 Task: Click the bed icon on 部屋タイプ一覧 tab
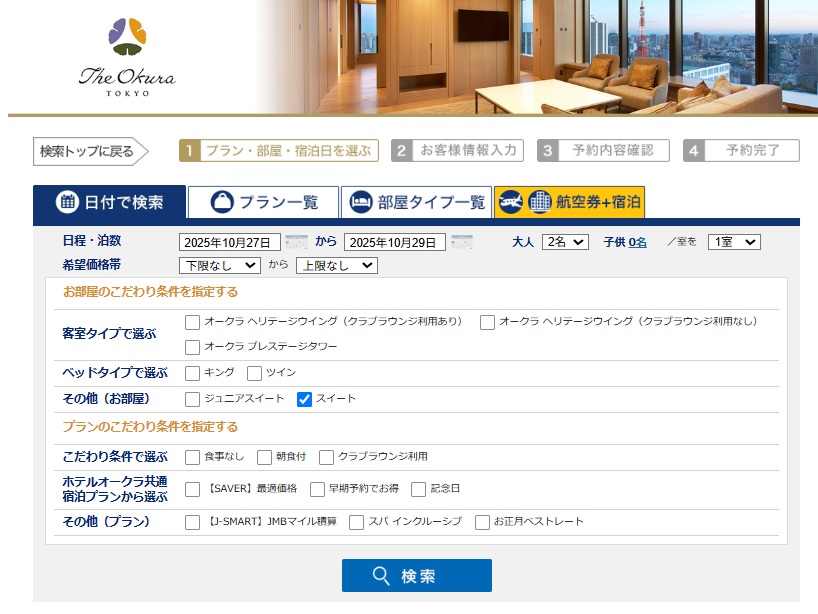click(360, 202)
